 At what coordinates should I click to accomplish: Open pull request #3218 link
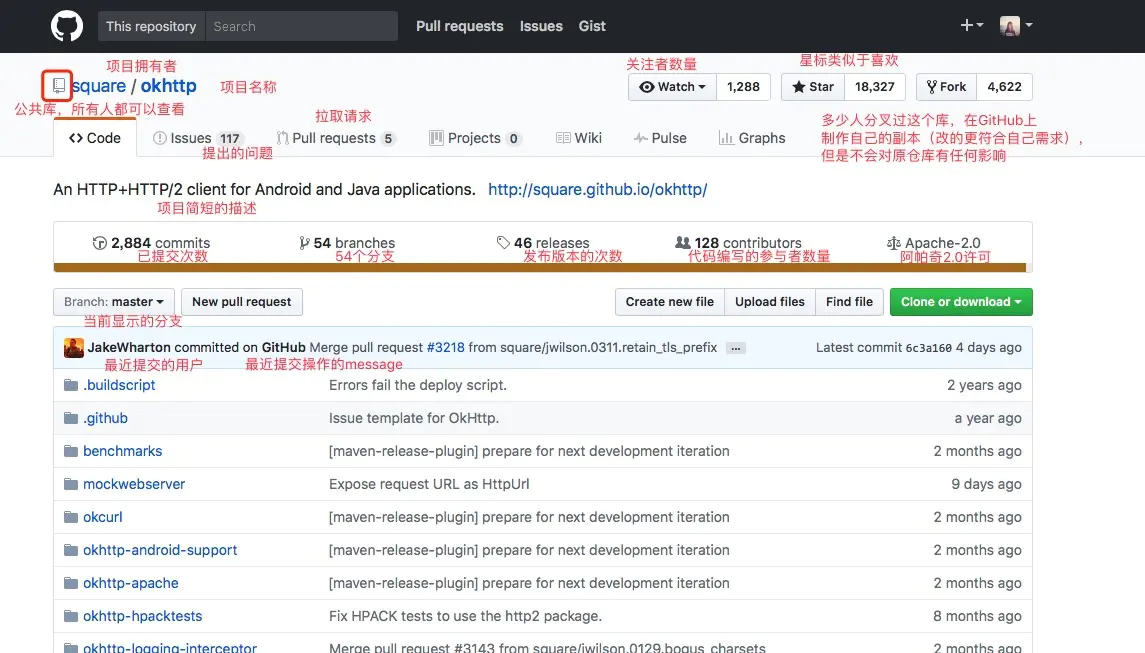445,348
